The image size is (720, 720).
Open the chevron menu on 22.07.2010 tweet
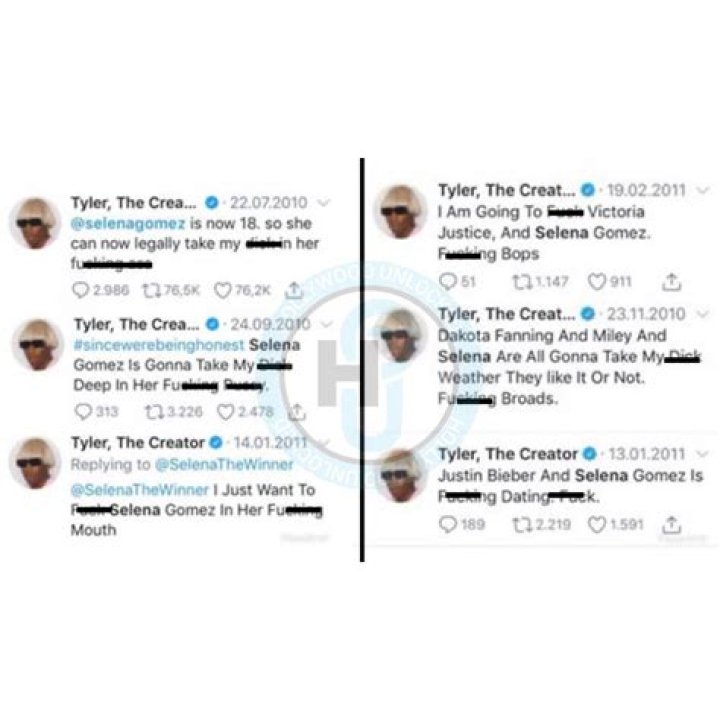pyautogui.click(x=324, y=202)
